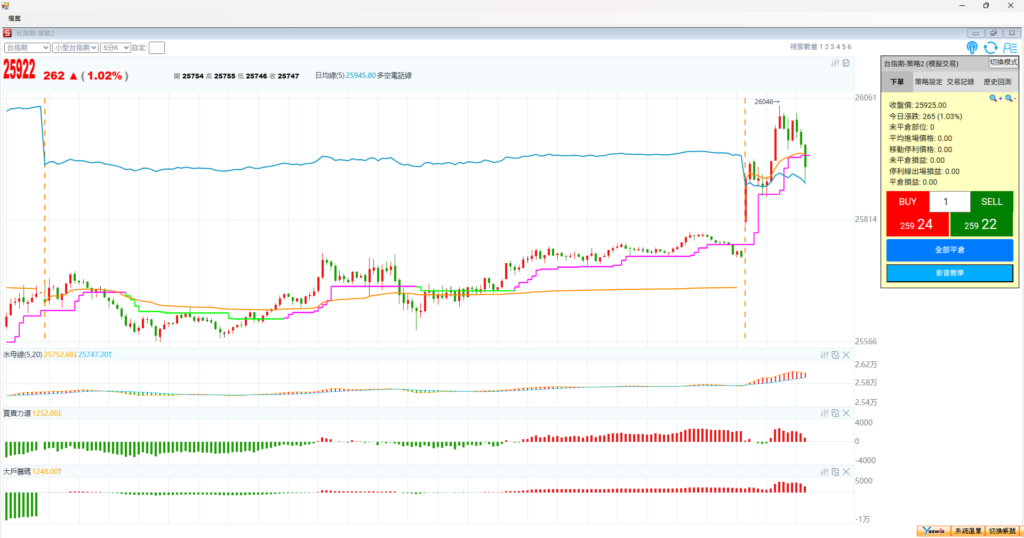
Task: Expand the 台指期 product dropdown
Action: click(27, 47)
